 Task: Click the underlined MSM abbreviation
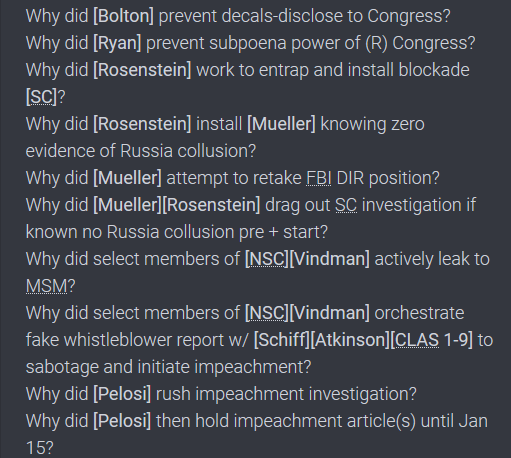[x=47, y=286]
